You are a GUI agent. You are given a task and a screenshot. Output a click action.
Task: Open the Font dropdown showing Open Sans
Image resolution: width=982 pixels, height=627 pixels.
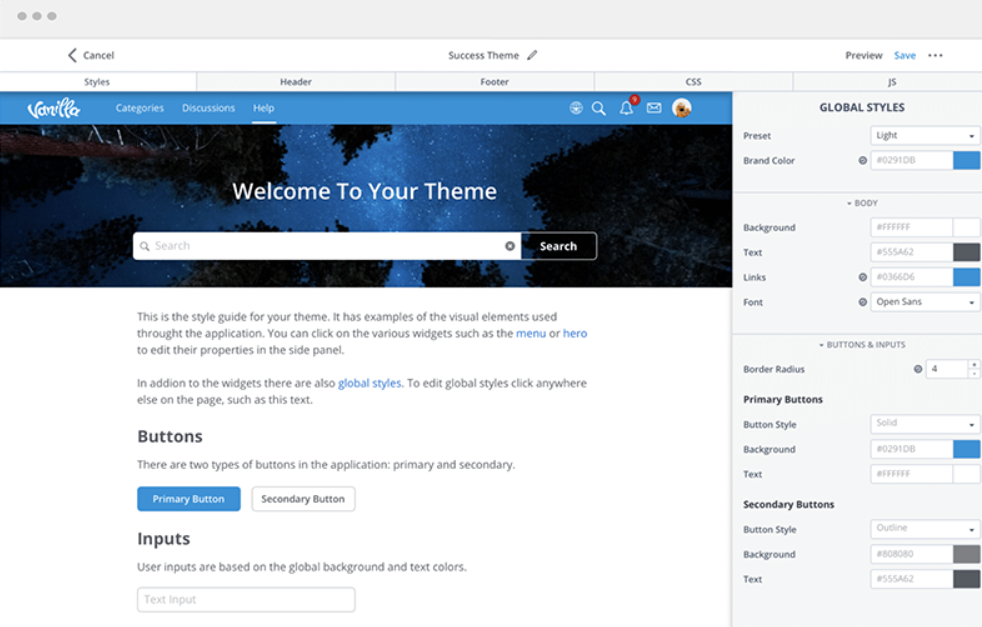point(924,302)
